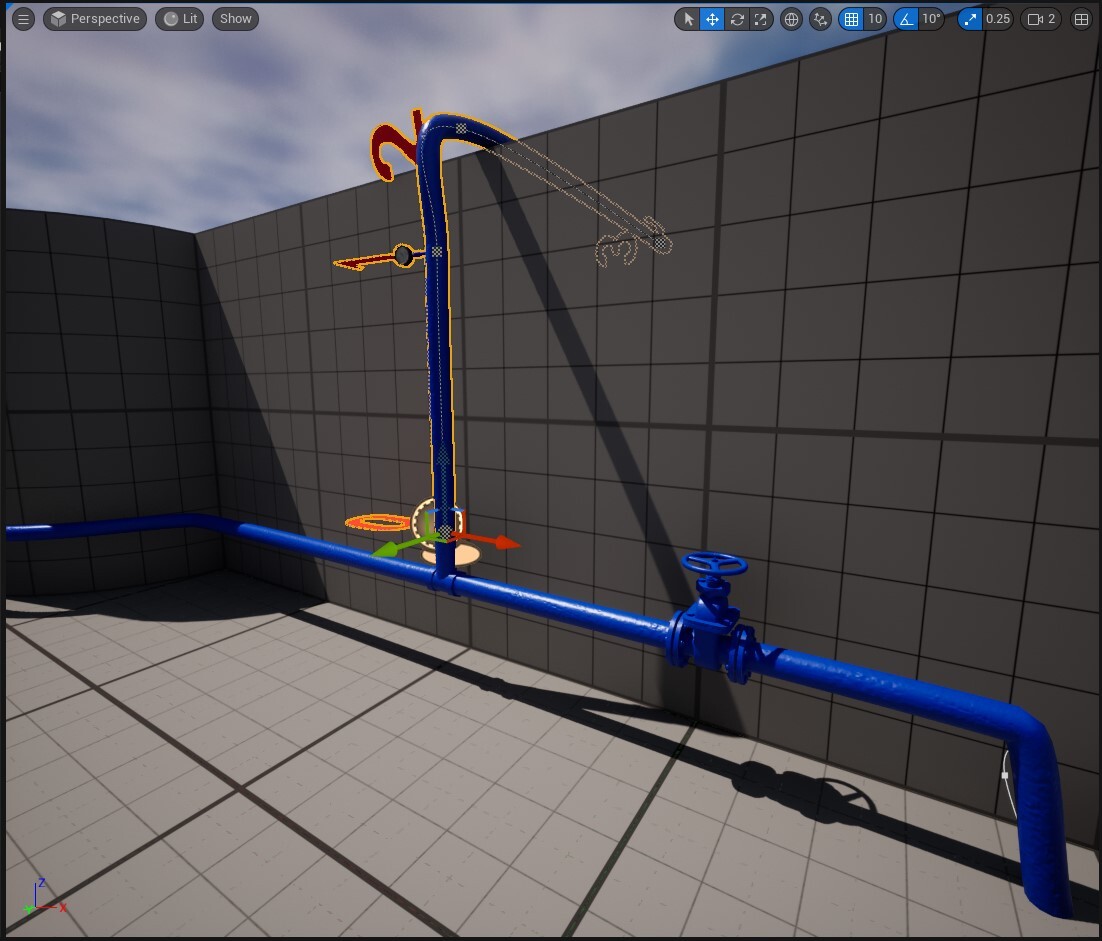The image size is (1102, 941).
Task: Toggle between world and local transform space
Action: [790, 18]
